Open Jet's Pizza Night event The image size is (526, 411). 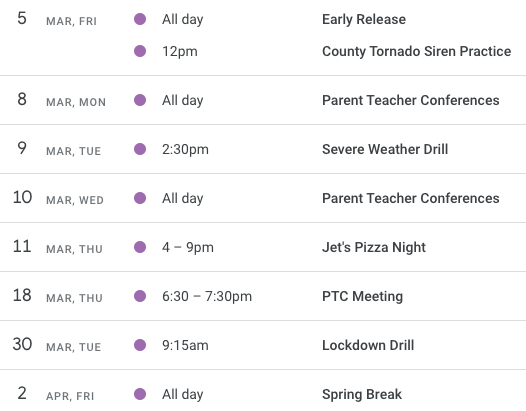pyautogui.click(x=374, y=247)
